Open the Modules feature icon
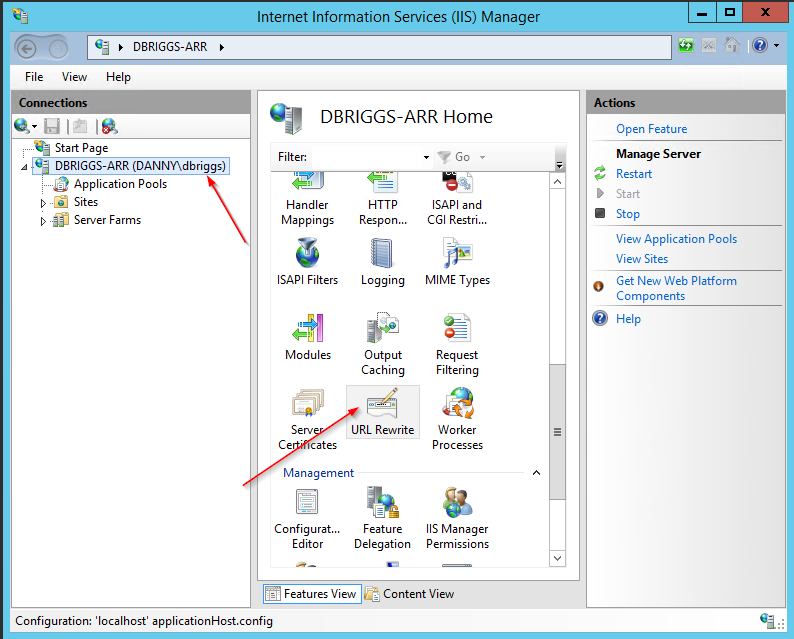794x639 pixels. coord(307,337)
